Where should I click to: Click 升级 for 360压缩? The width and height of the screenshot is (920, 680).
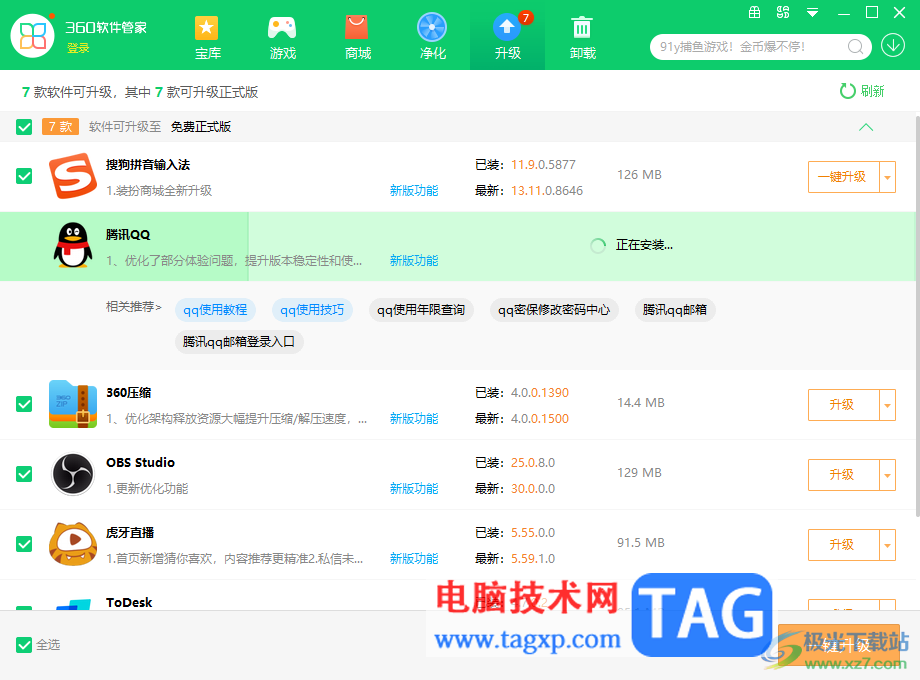coord(843,405)
